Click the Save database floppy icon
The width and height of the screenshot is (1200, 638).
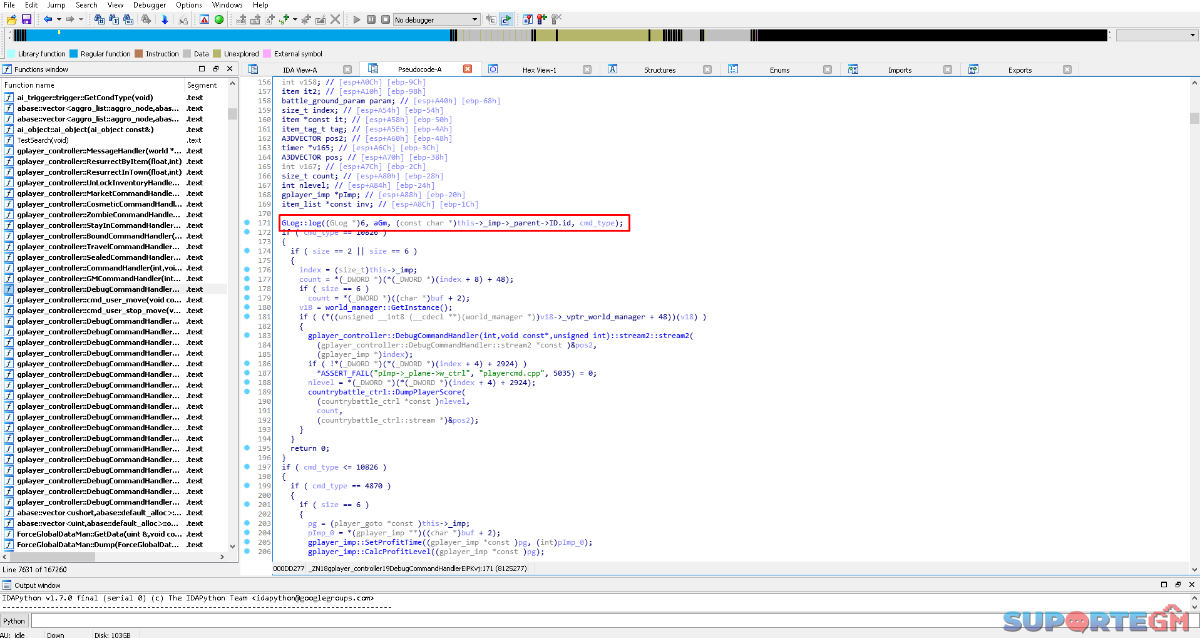click(26, 19)
